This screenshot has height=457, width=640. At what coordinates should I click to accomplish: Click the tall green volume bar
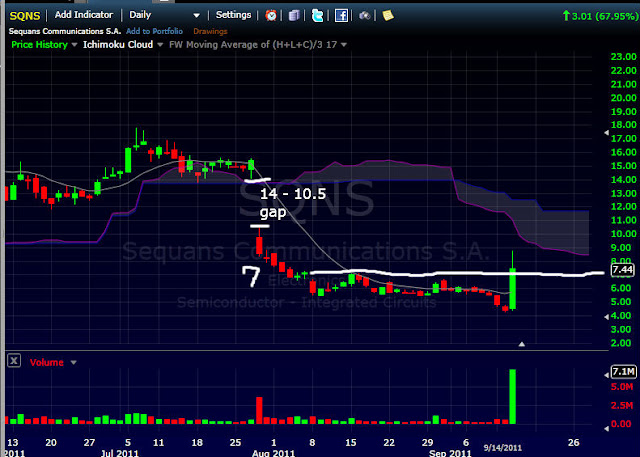coord(512,397)
